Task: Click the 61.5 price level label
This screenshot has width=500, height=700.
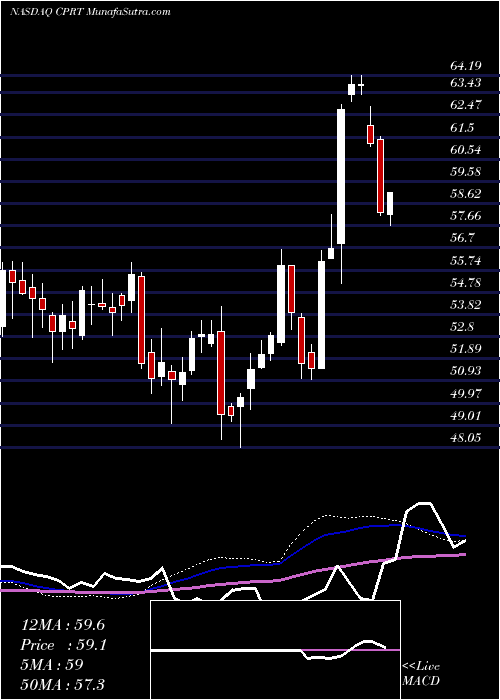Action: point(462,128)
